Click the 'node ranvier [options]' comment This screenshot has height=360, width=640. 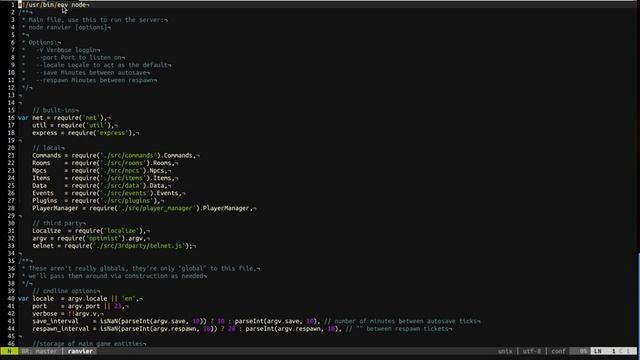pos(68,27)
